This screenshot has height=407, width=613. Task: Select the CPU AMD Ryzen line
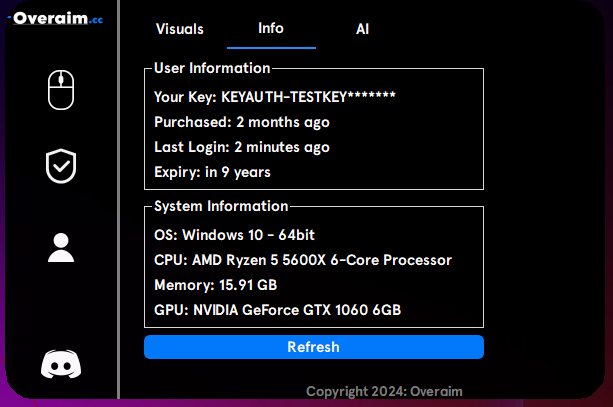303,260
